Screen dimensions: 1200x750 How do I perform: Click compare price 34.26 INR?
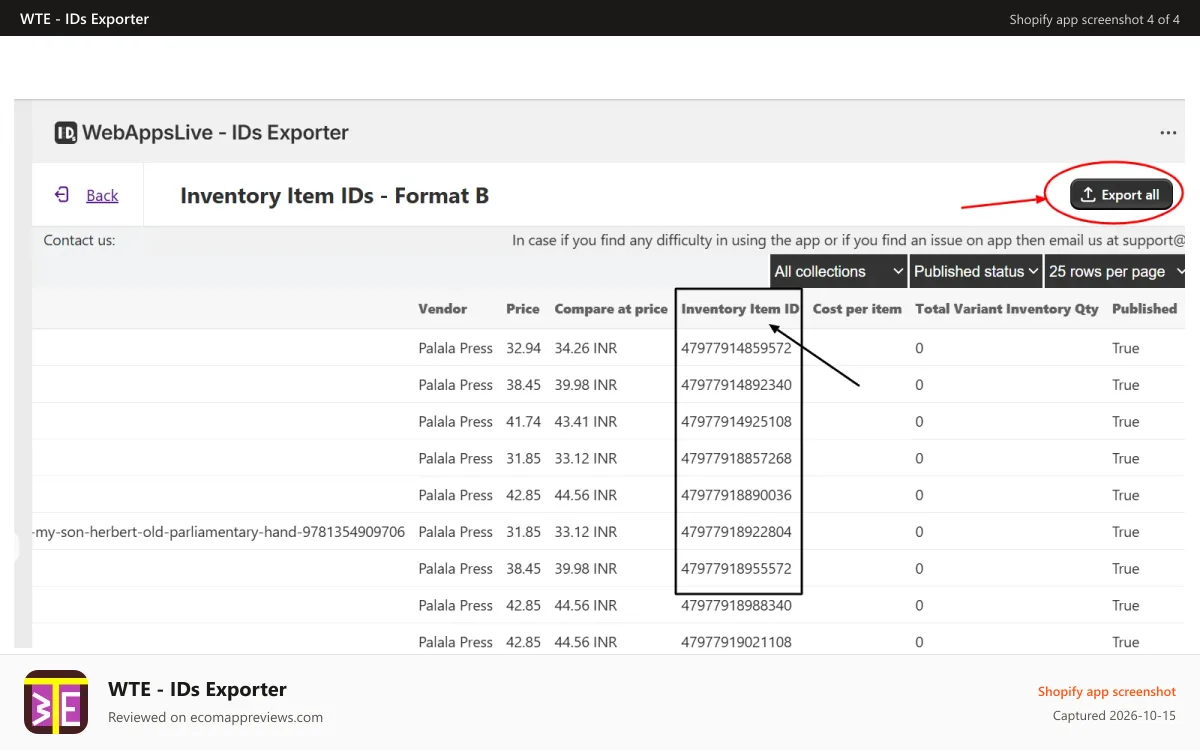point(586,348)
